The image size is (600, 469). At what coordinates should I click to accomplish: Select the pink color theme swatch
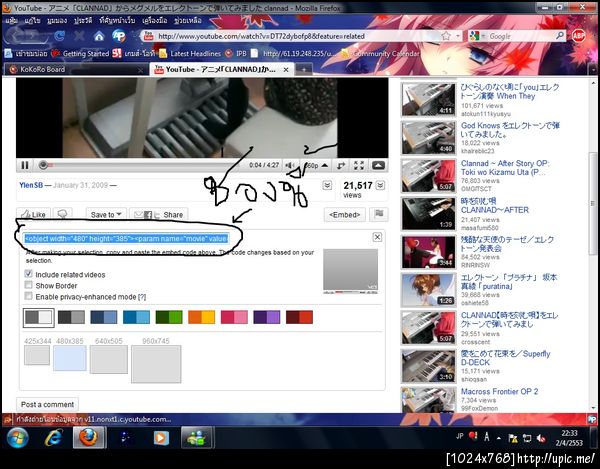[x=234, y=318]
